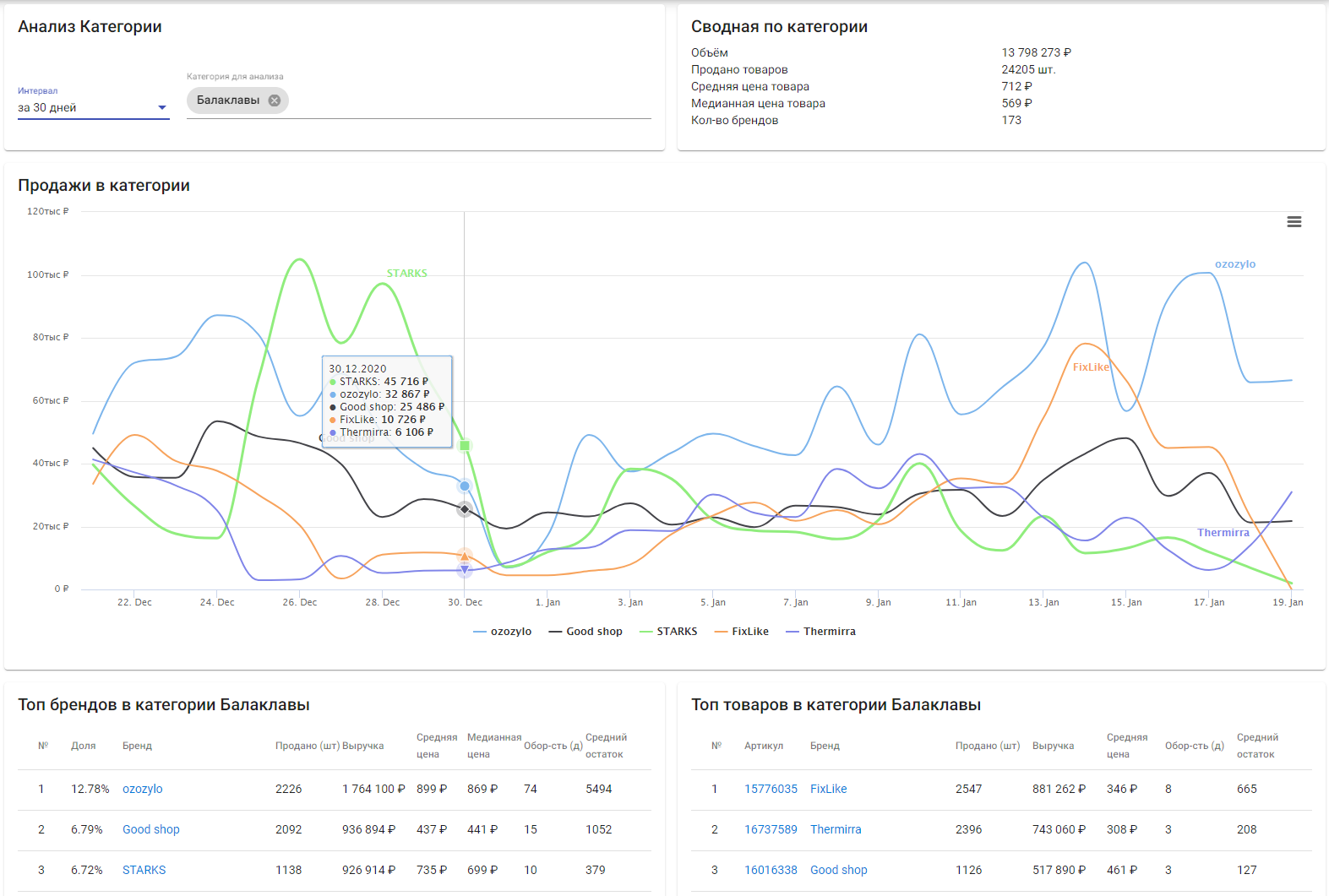Open STARKS brand link in table
The width and height of the screenshot is (1329, 896).
pyautogui.click(x=144, y=870)
